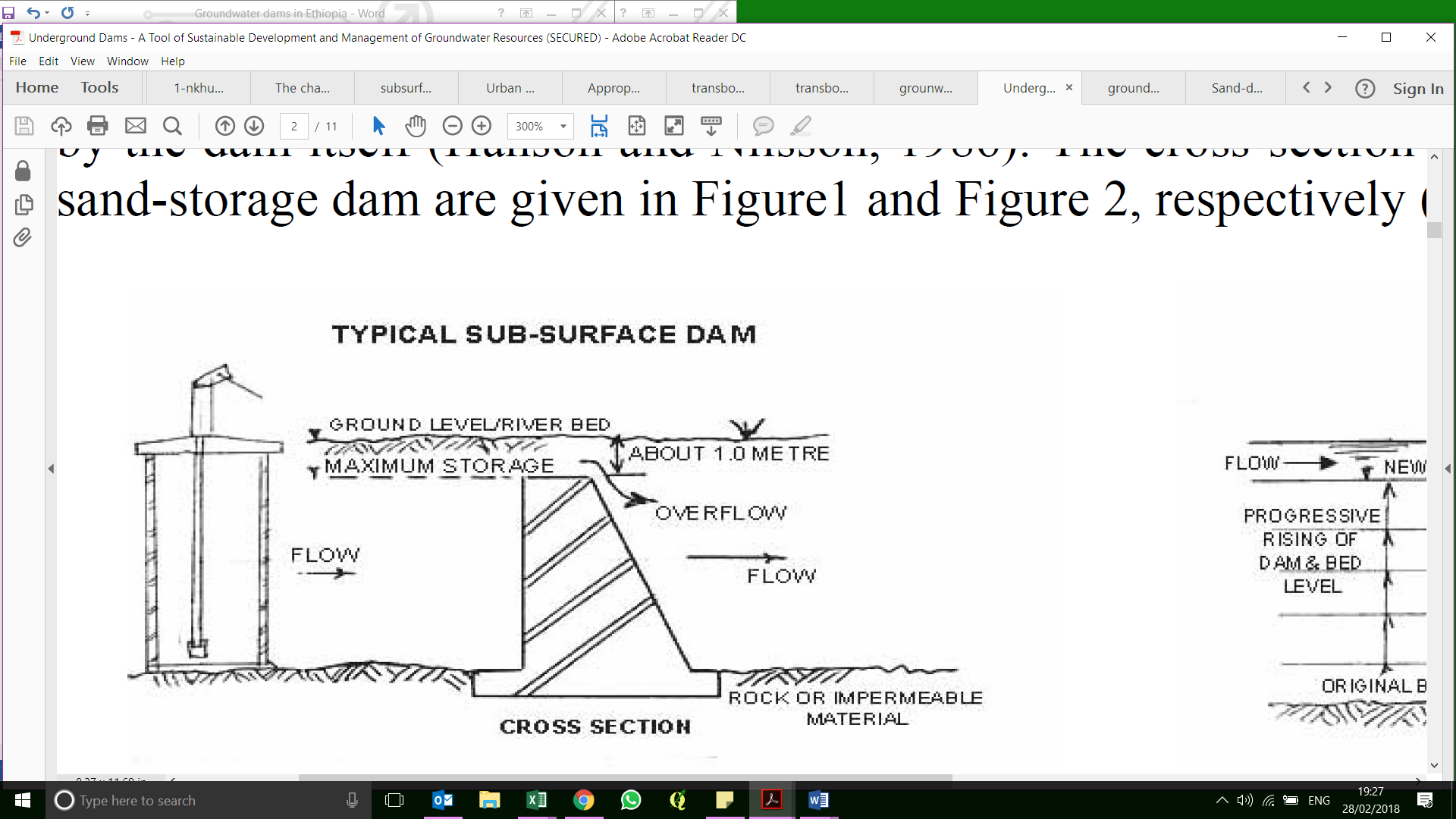Viewport: 1456px width, 819px height.
Task: Open the find text magnifier
Action: [173, 126]
